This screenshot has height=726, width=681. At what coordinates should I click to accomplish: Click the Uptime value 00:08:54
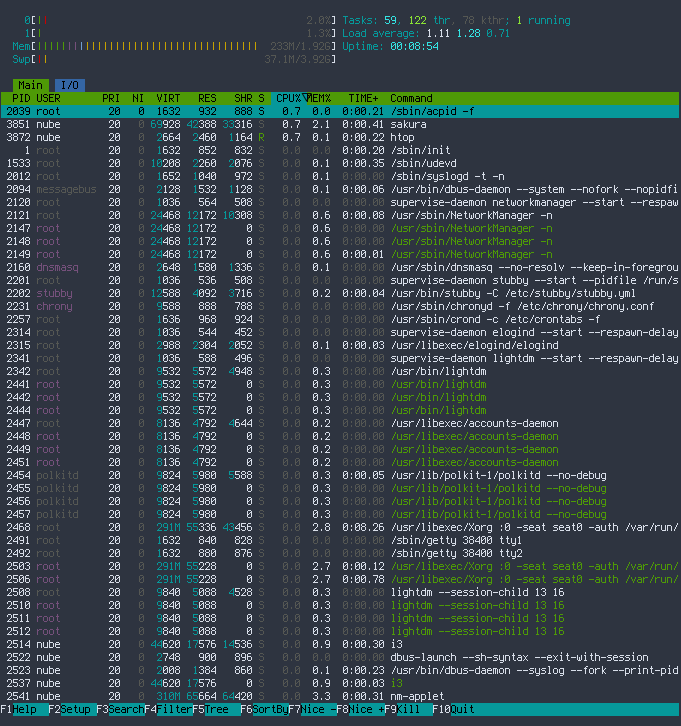click(414, 46)
